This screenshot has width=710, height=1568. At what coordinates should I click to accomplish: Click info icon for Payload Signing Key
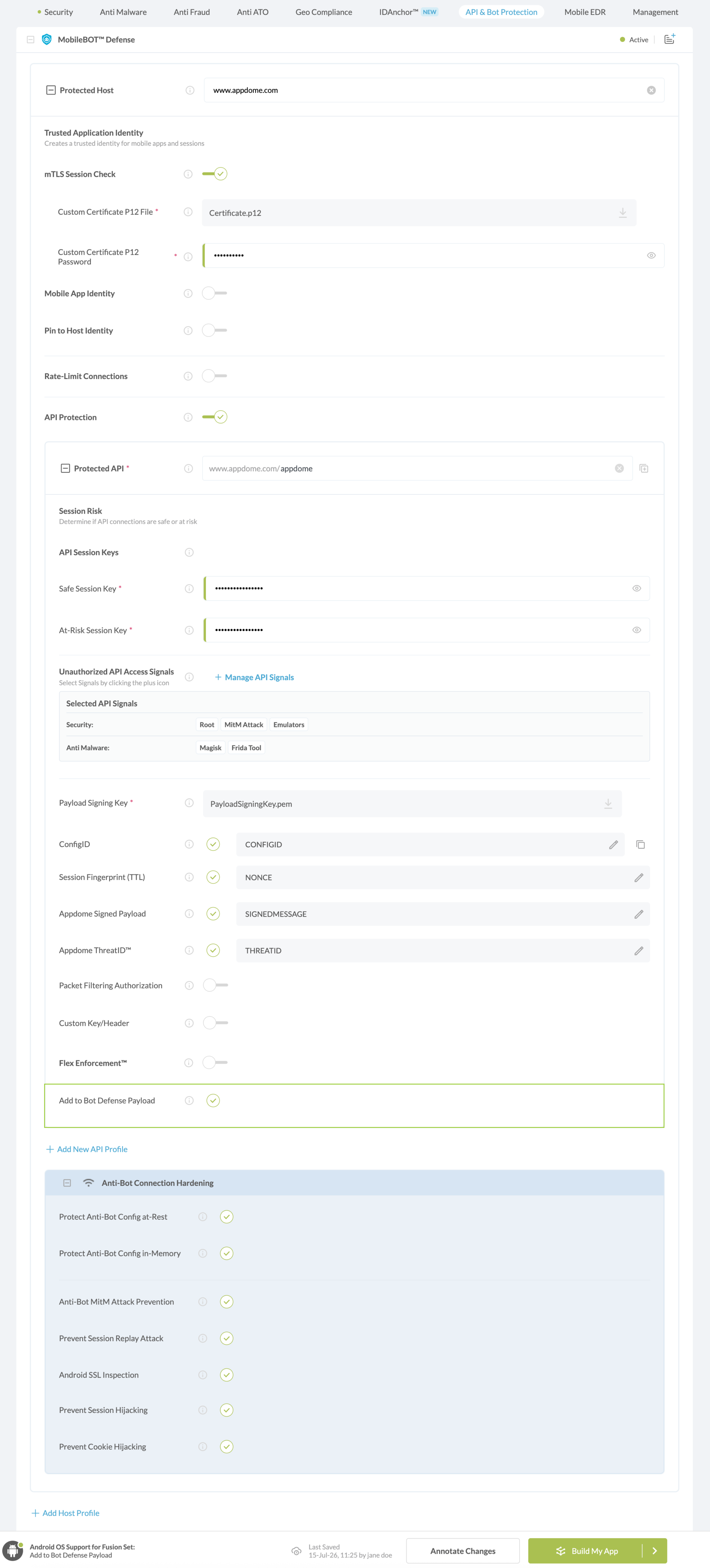click(189, 803)
